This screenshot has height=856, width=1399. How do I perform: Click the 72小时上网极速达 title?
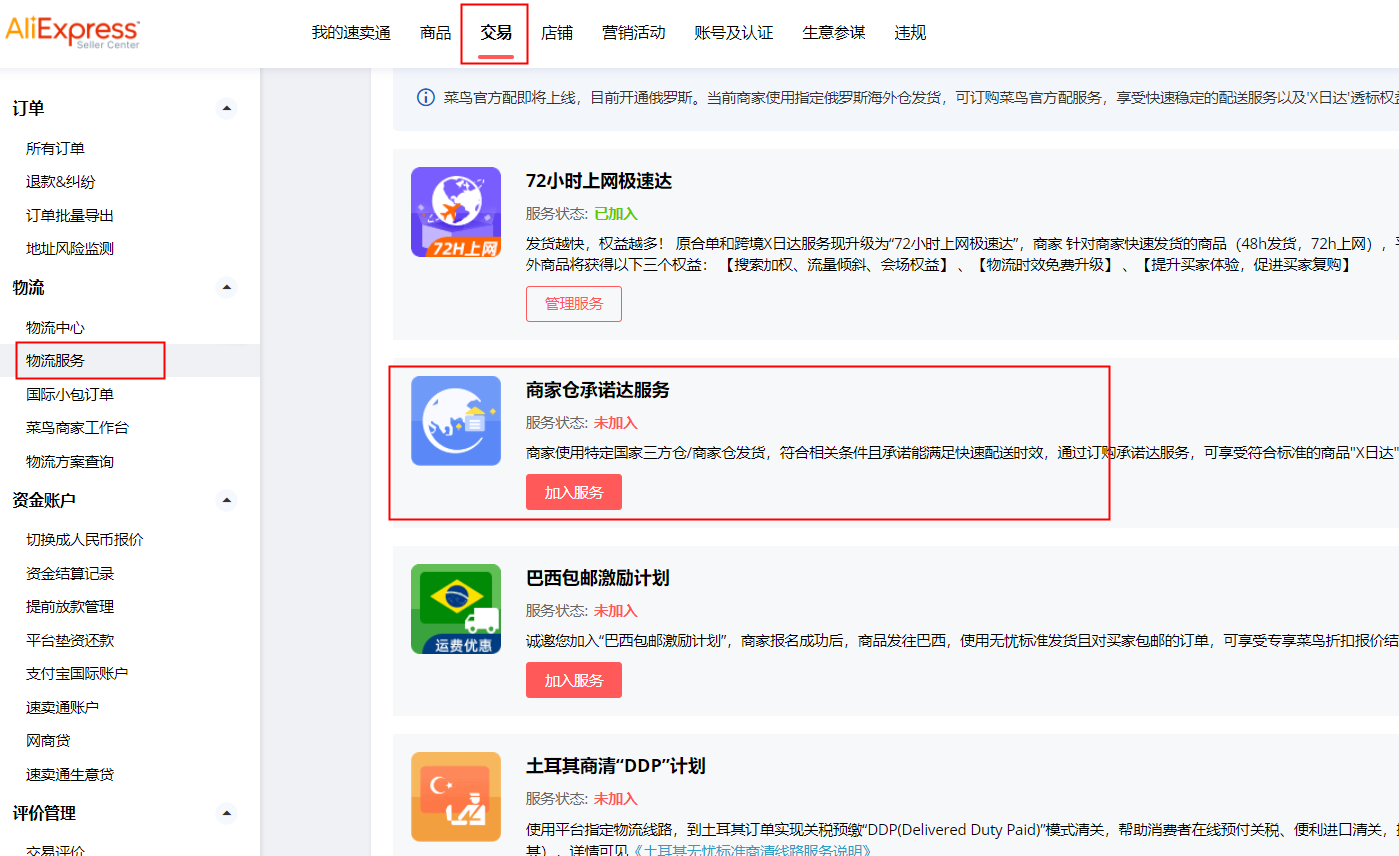tap(599, 181)
